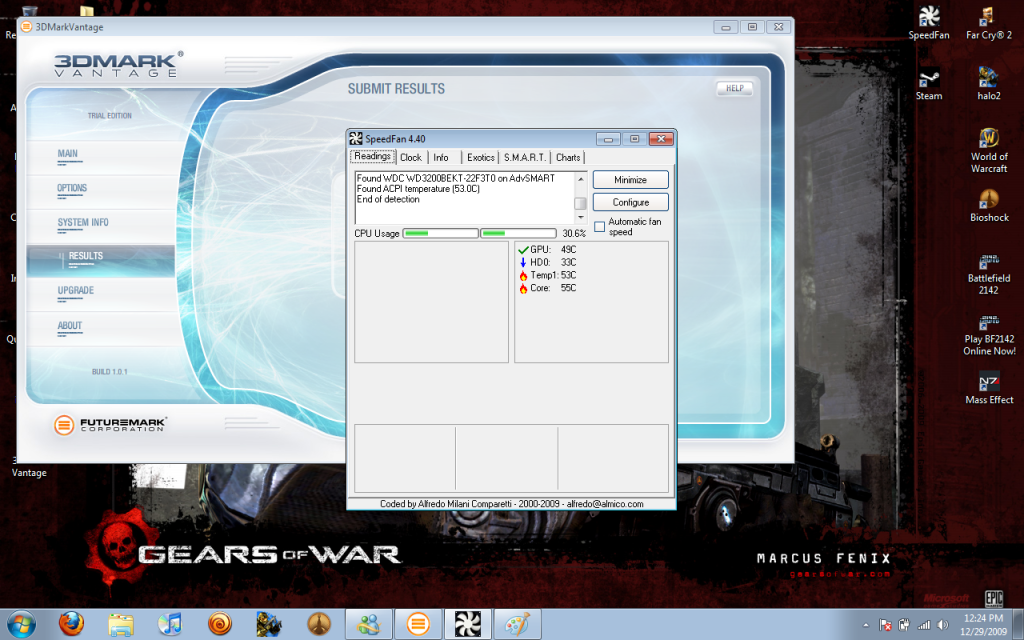Click the Show Desktop button on taskbar
Image resolution: width=1024 pixels, height=640 pixels.
1019,624
